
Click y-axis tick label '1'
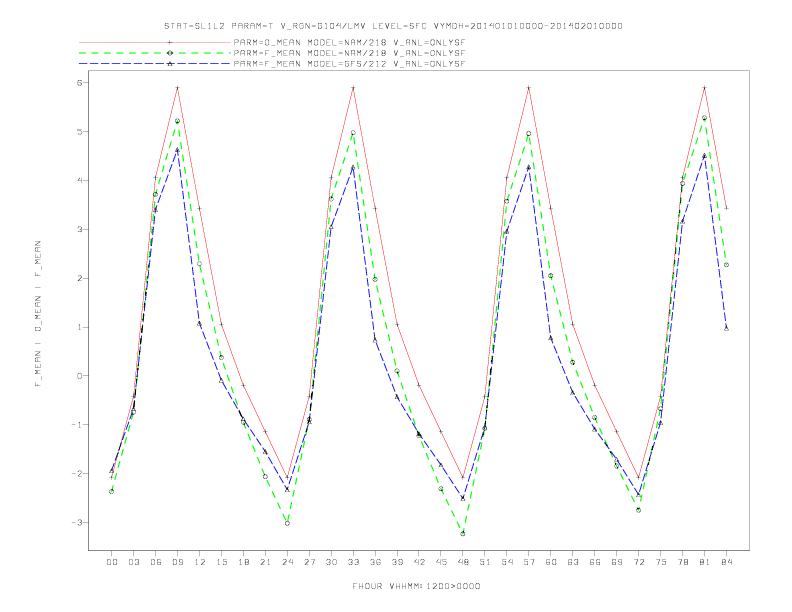click(80, 327)
